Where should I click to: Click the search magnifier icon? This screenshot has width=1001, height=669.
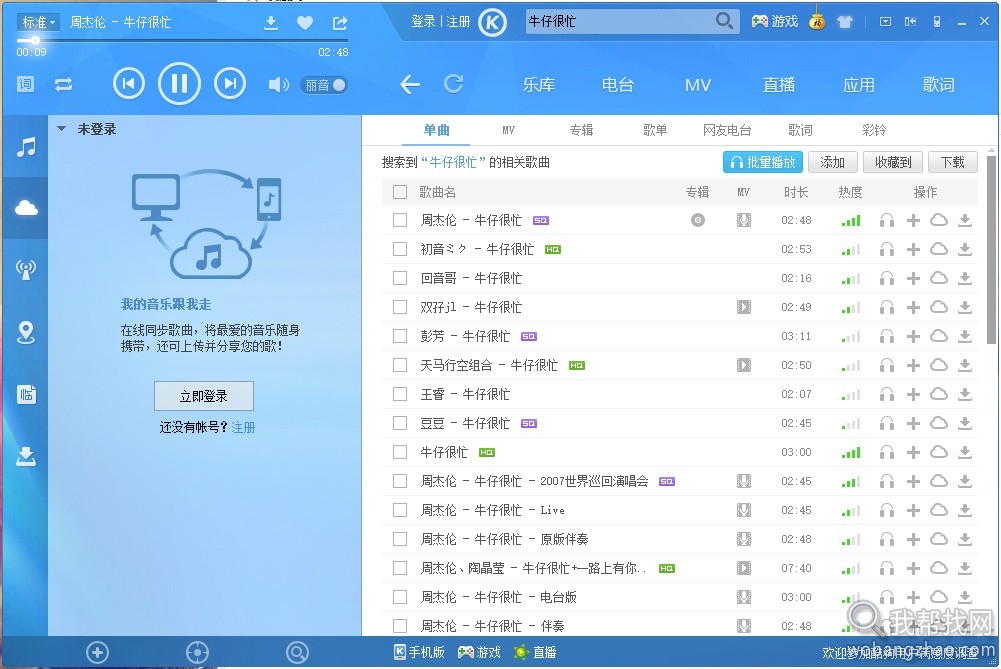tap(724, 21)
